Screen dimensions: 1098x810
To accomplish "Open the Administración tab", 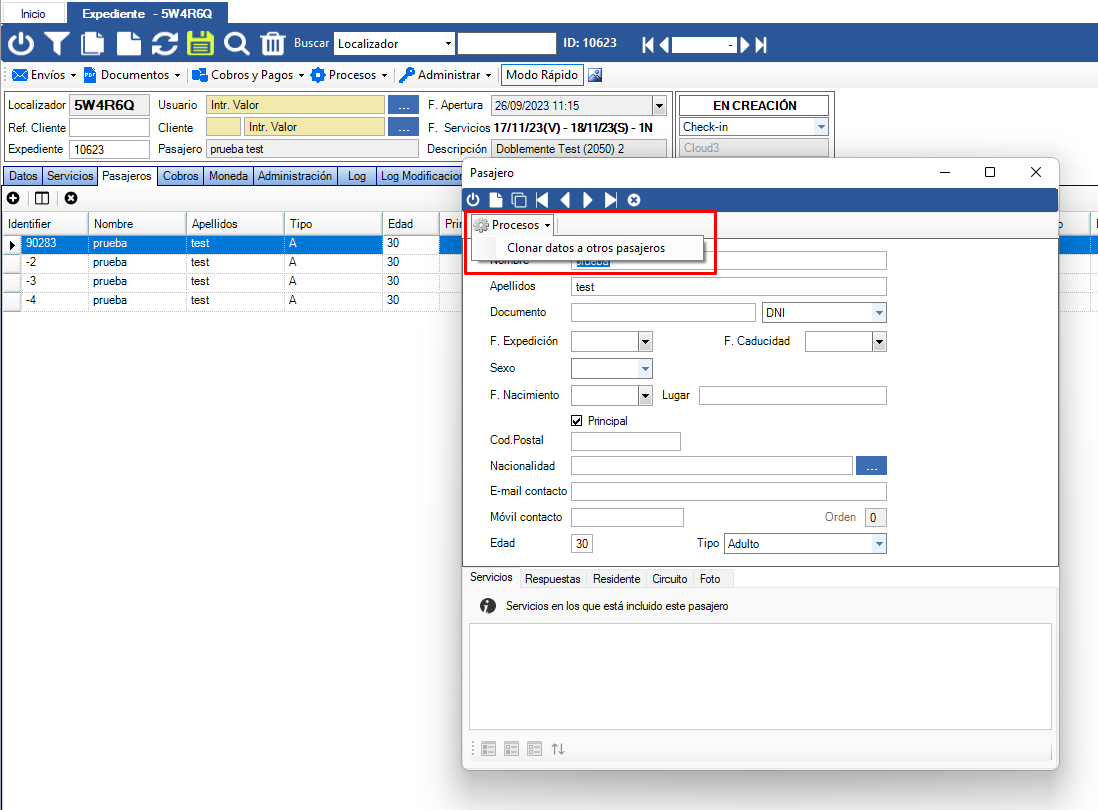I will click(x=295, y=176).
